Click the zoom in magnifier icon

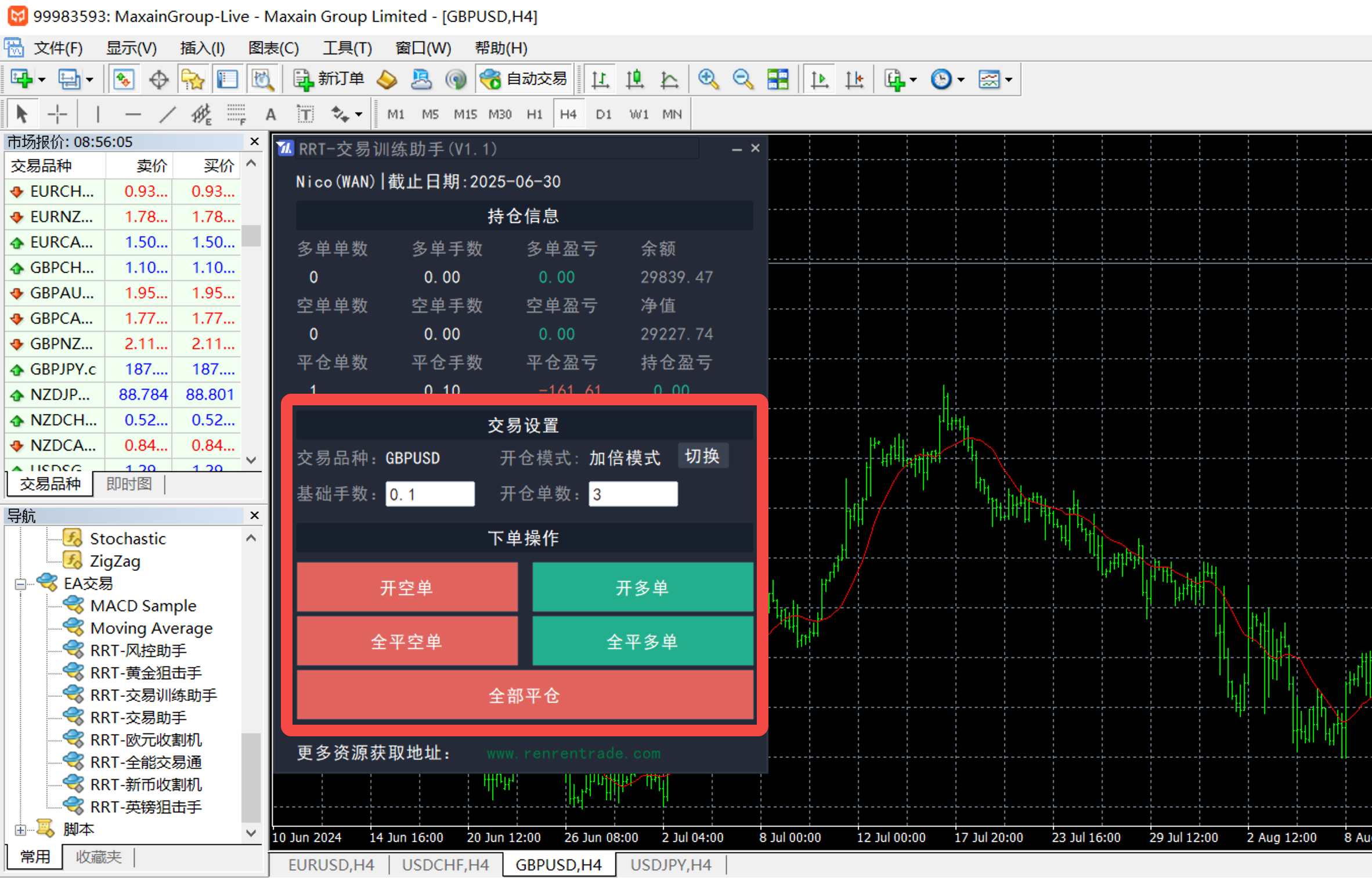tap(708, 79)
